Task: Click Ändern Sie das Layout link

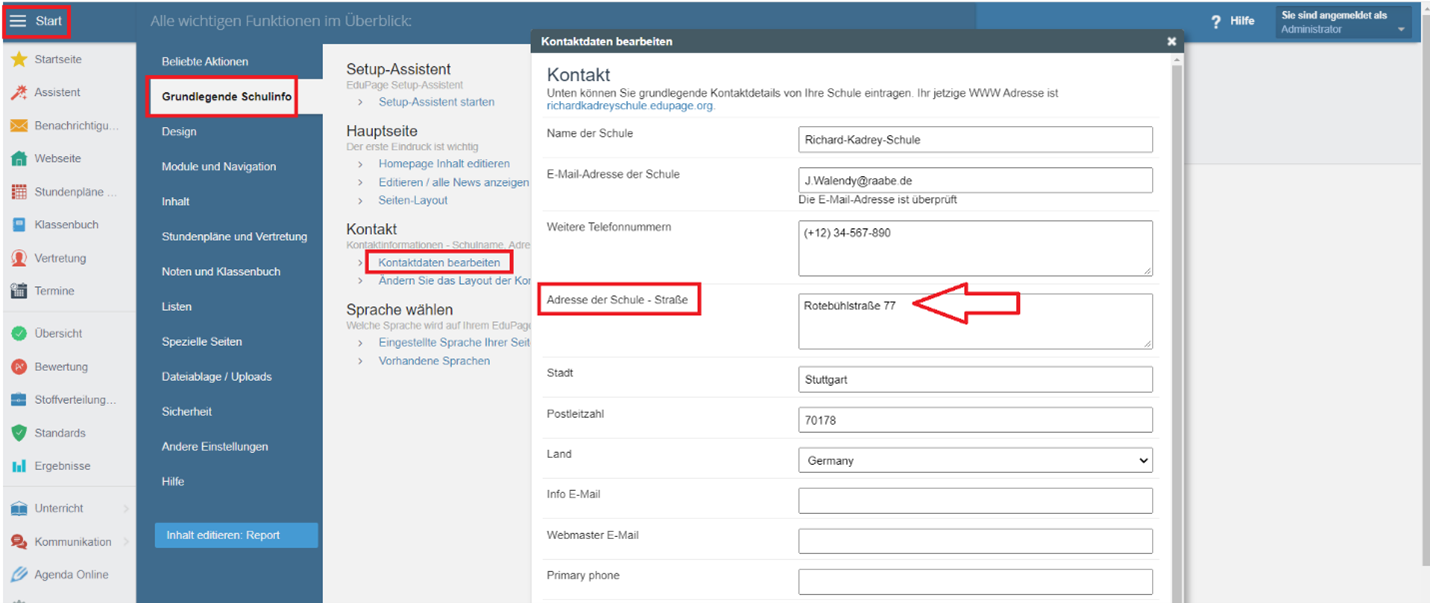Action: pyautogui.click(x=454, y=281)
